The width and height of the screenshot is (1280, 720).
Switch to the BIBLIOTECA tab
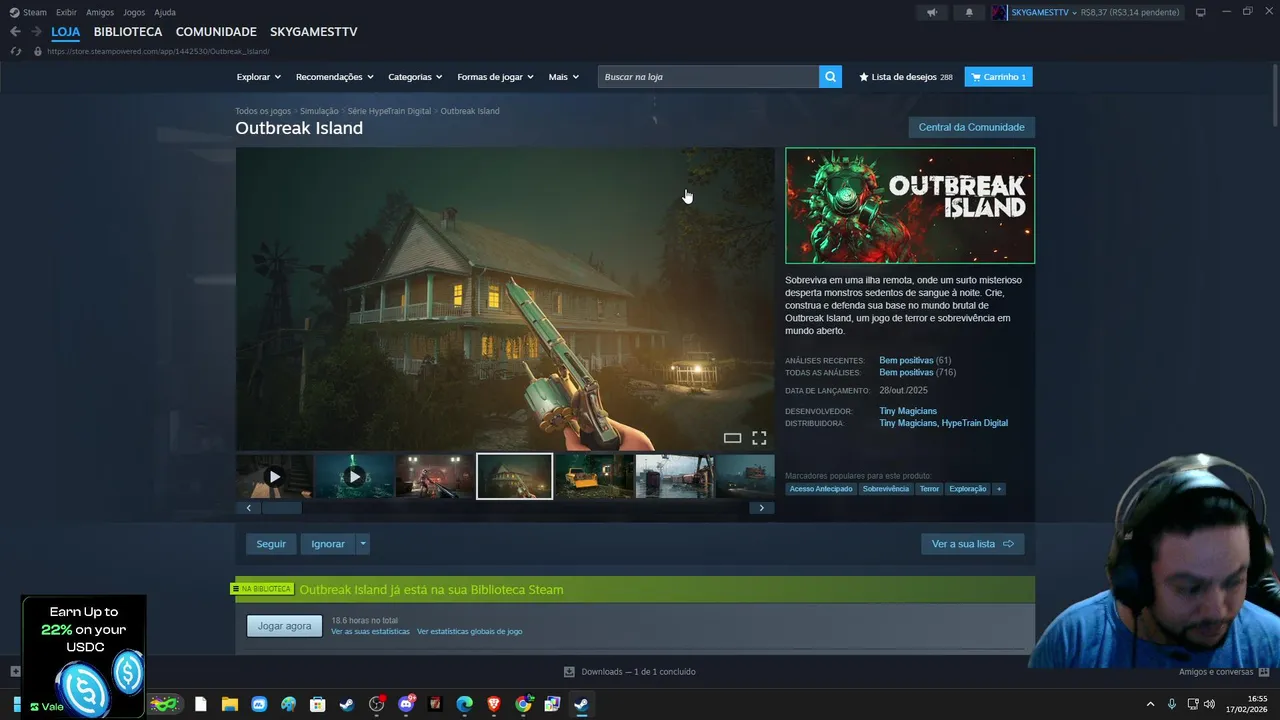[x=128, y=32]
